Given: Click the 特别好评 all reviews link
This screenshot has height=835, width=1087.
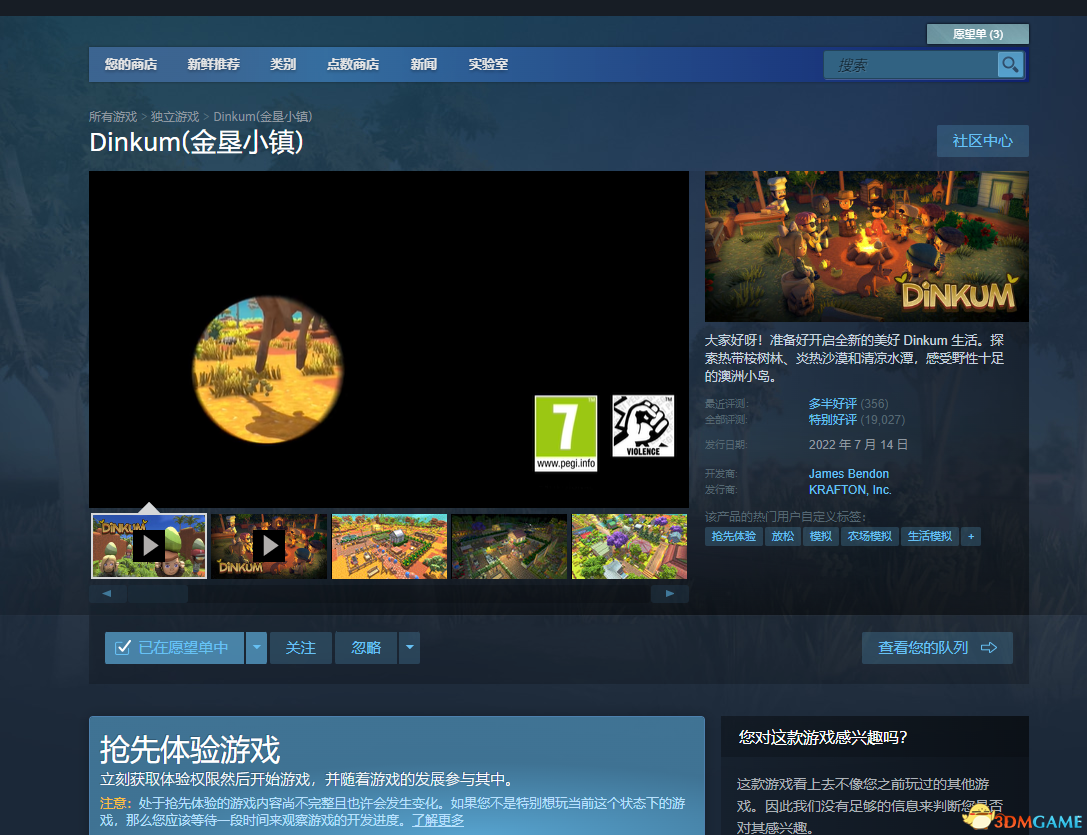Looking at the screenshot, I should coord(833,420).
